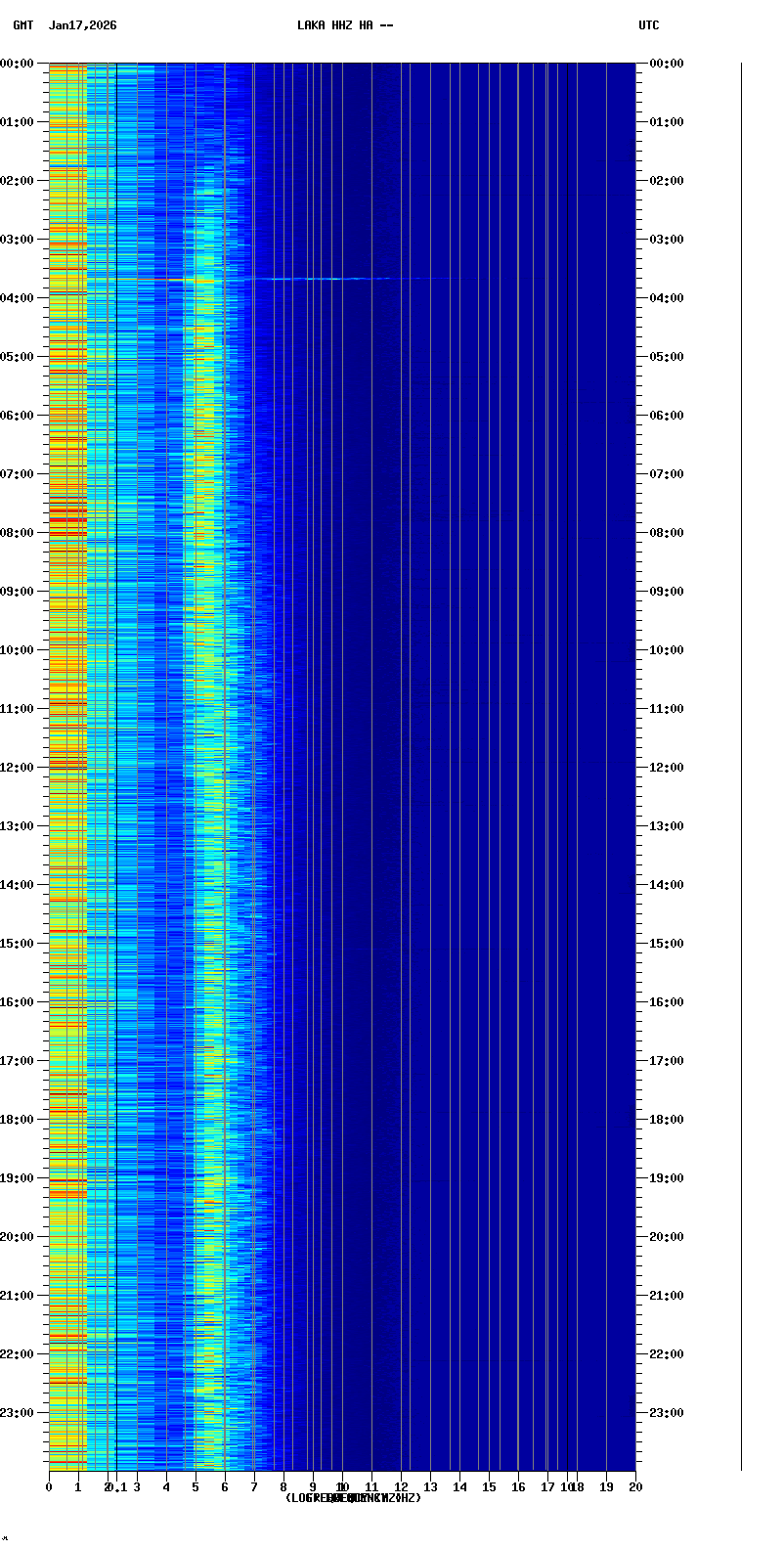Click the UTC label at top right
The height and width of the screenshot is (1549, 784).
click(x=648, y=25)
